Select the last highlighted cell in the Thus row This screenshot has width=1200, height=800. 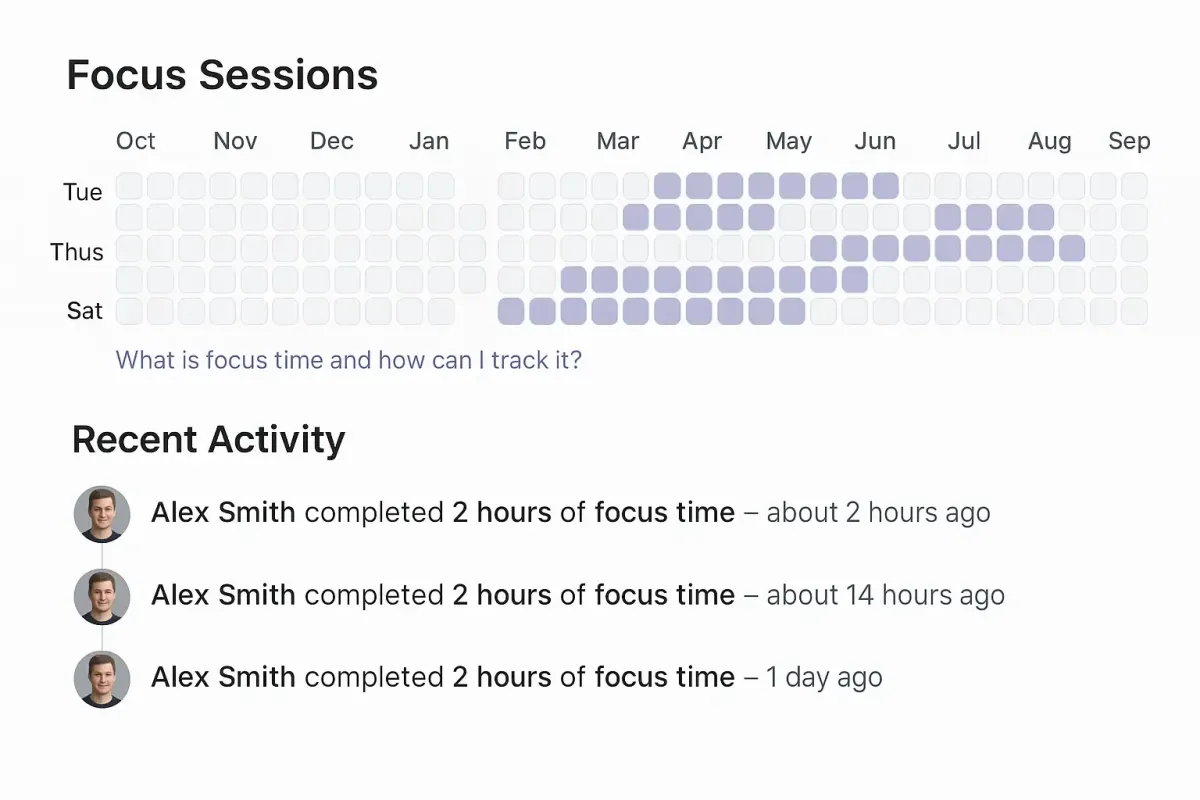click(1072, 249)
